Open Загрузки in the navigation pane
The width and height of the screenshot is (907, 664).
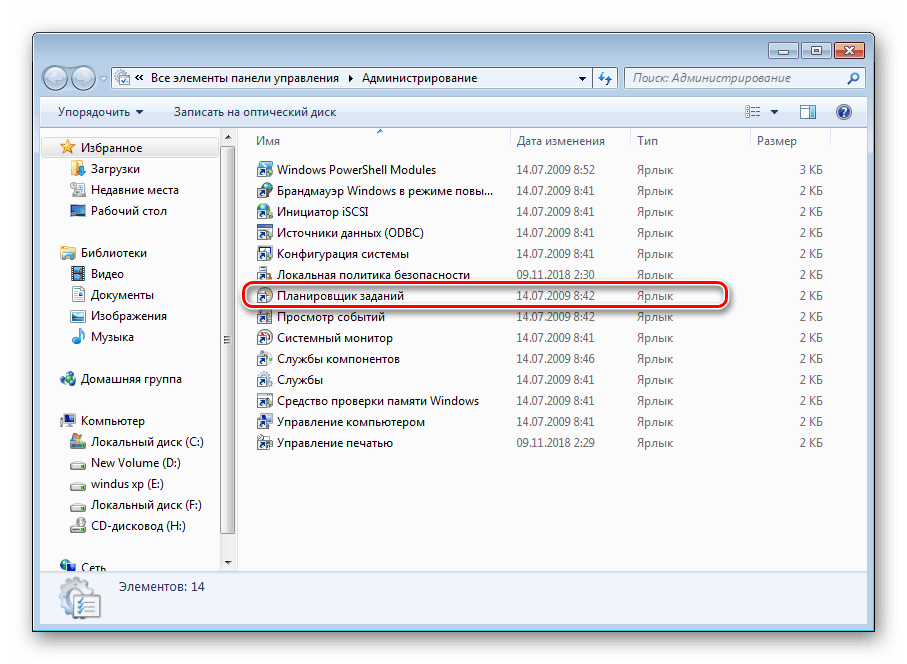115,169
